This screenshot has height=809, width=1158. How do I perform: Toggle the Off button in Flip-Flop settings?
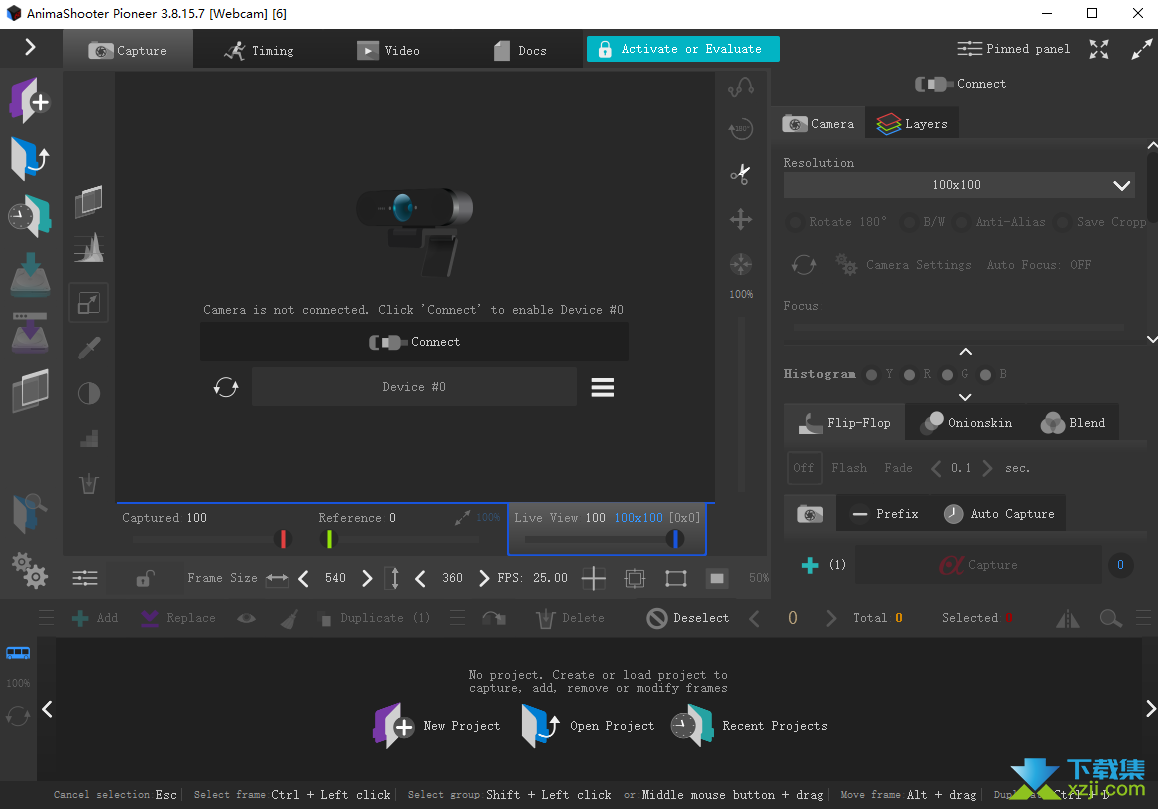coord(804,468)
